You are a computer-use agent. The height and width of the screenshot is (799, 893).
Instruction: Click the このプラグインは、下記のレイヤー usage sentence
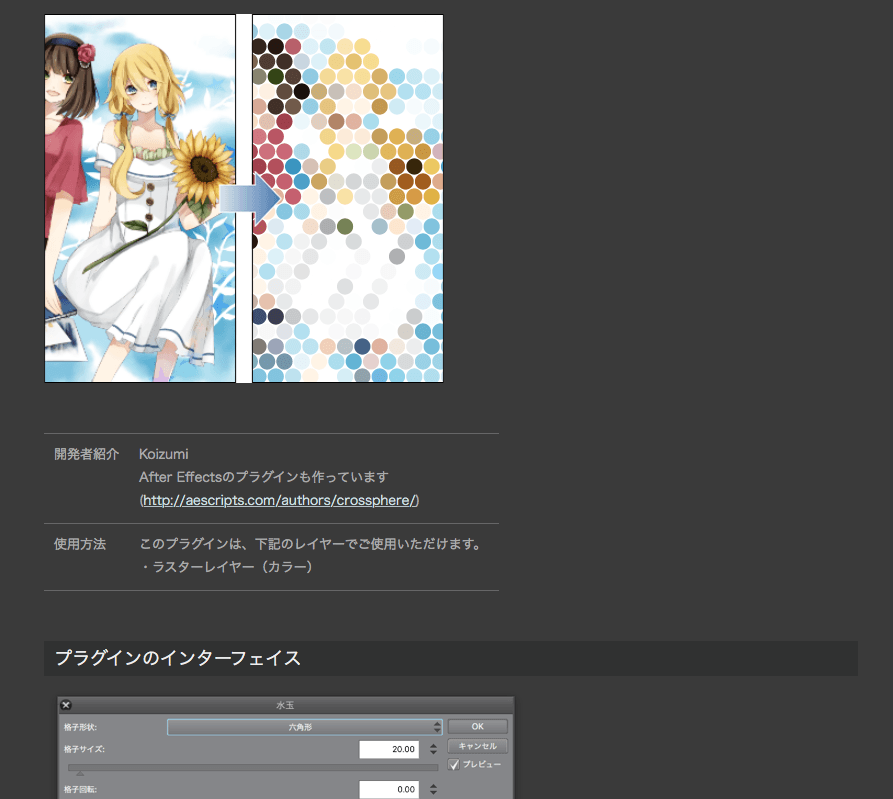310,544
